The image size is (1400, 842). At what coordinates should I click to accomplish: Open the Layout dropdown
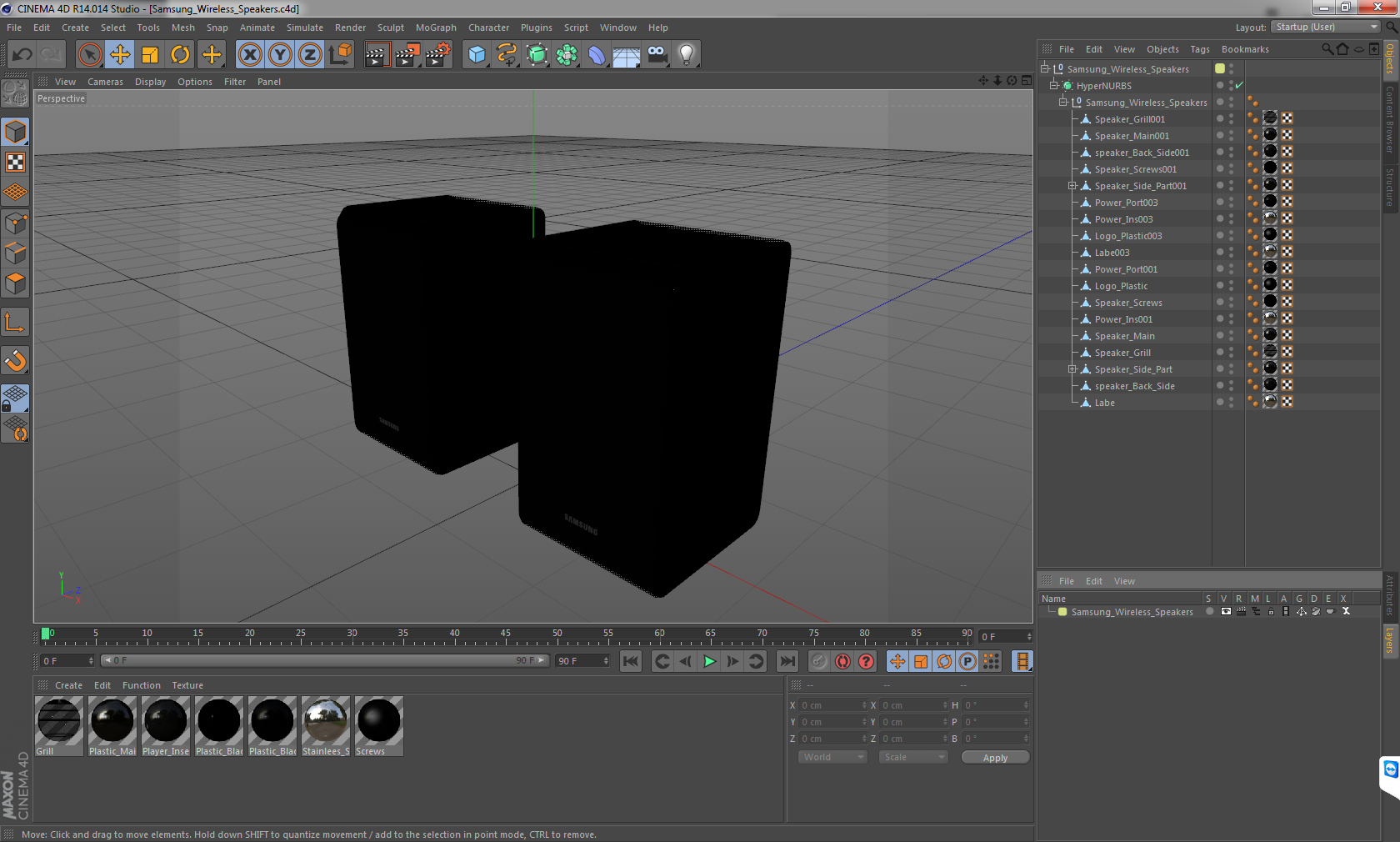(x=1327, y=28)
